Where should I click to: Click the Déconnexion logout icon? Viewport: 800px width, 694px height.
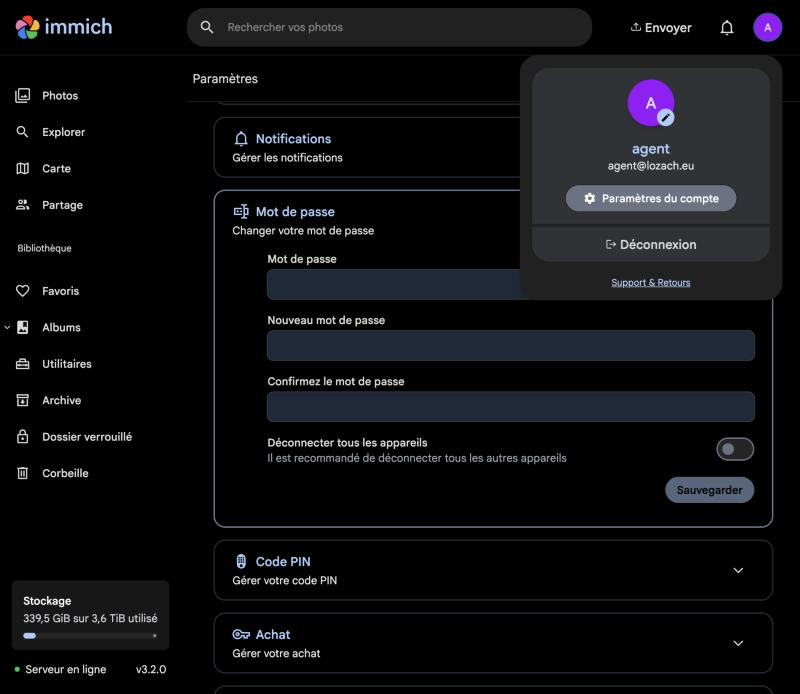click(x=610, y=244)
